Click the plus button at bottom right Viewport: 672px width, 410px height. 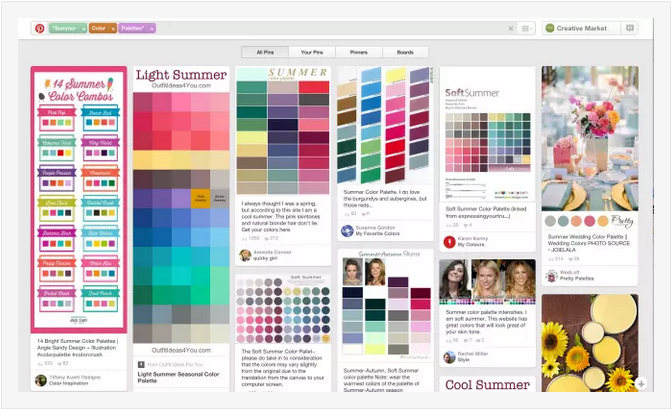(x=641, y=384)
